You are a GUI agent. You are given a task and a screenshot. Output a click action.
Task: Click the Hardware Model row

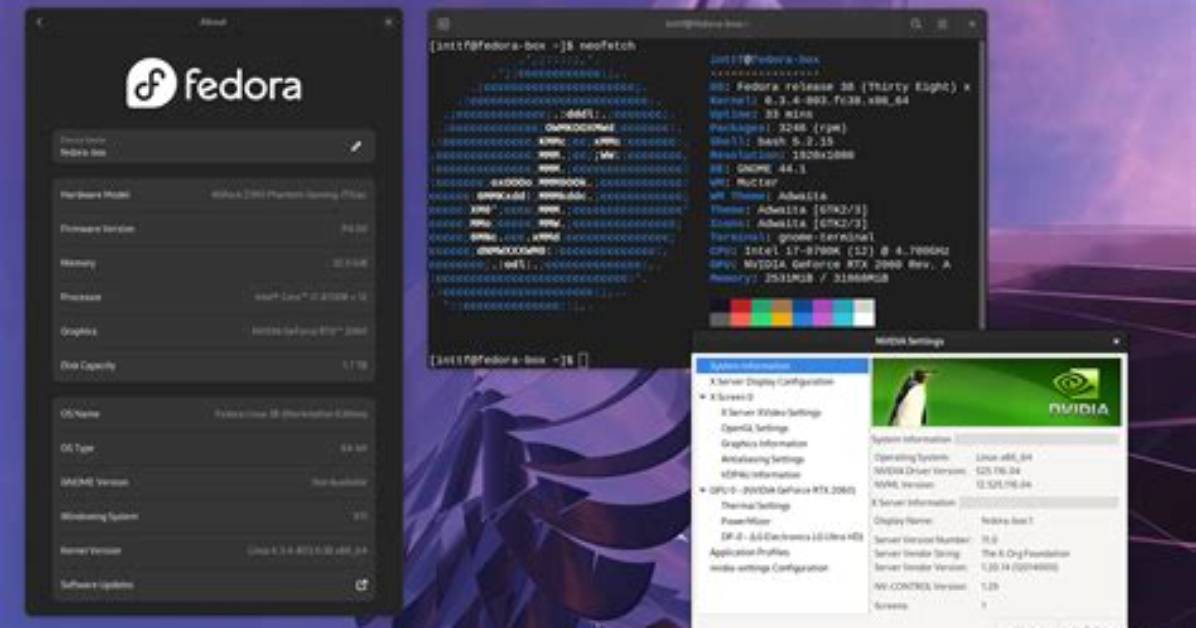pos(214,195)
